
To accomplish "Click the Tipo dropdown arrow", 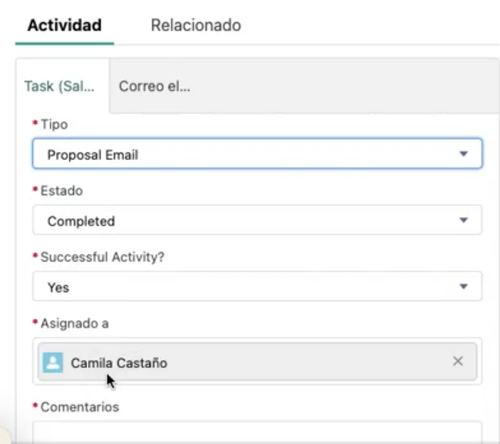I will 463,154.
